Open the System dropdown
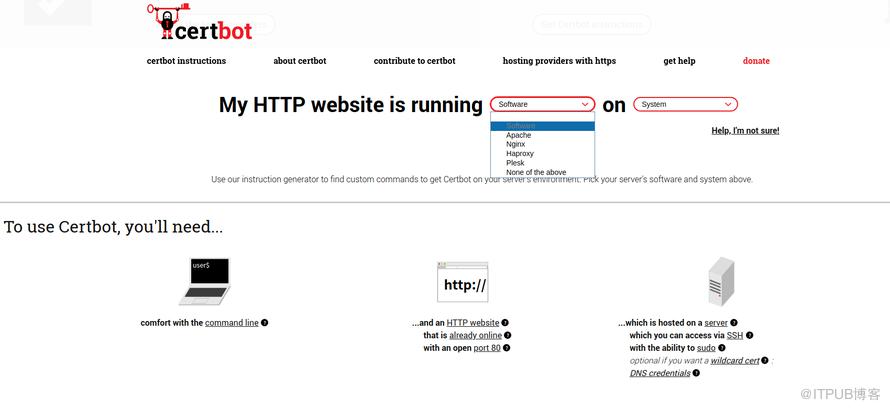Viewport: 890px width, 409px height. coord(686,104)
